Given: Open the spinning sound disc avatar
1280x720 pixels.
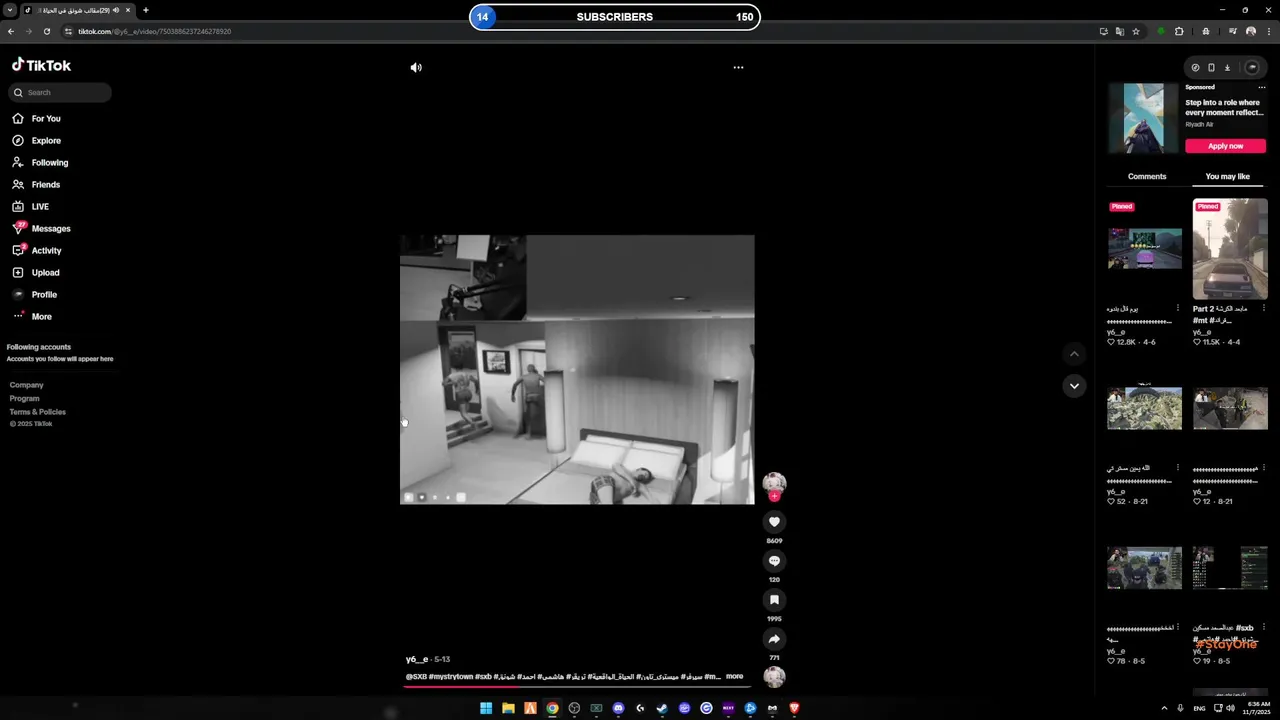Looking at the screenshot, I should 774,677.
